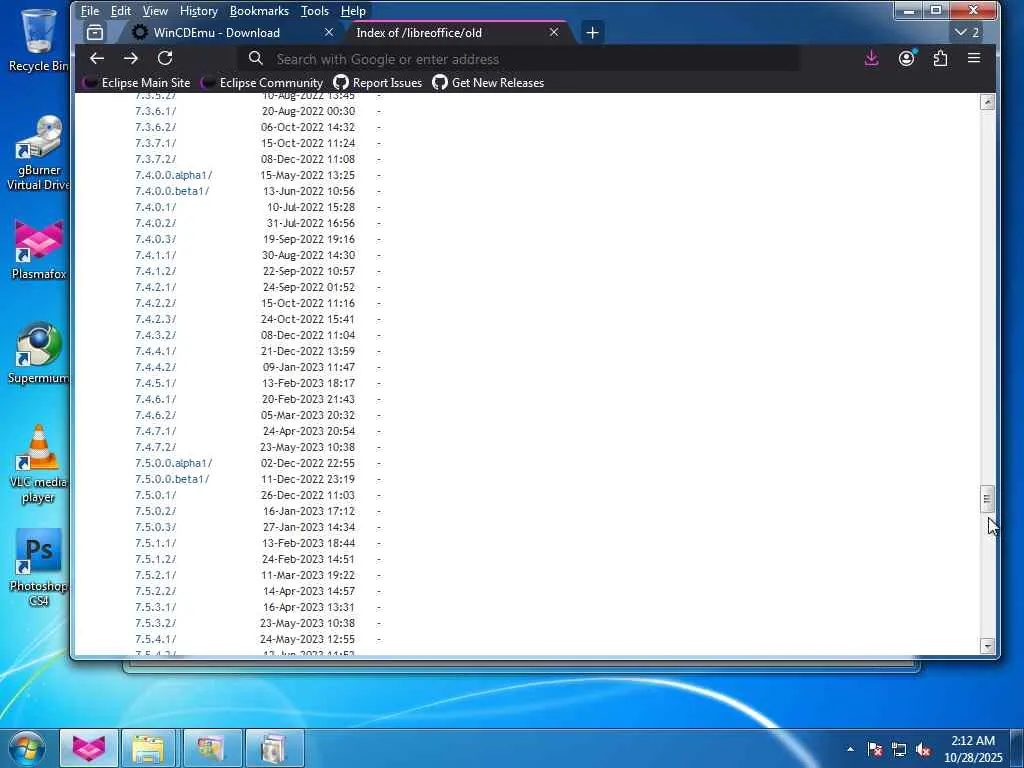Open the 7.5.3.1/ directory link

(155, 607)
